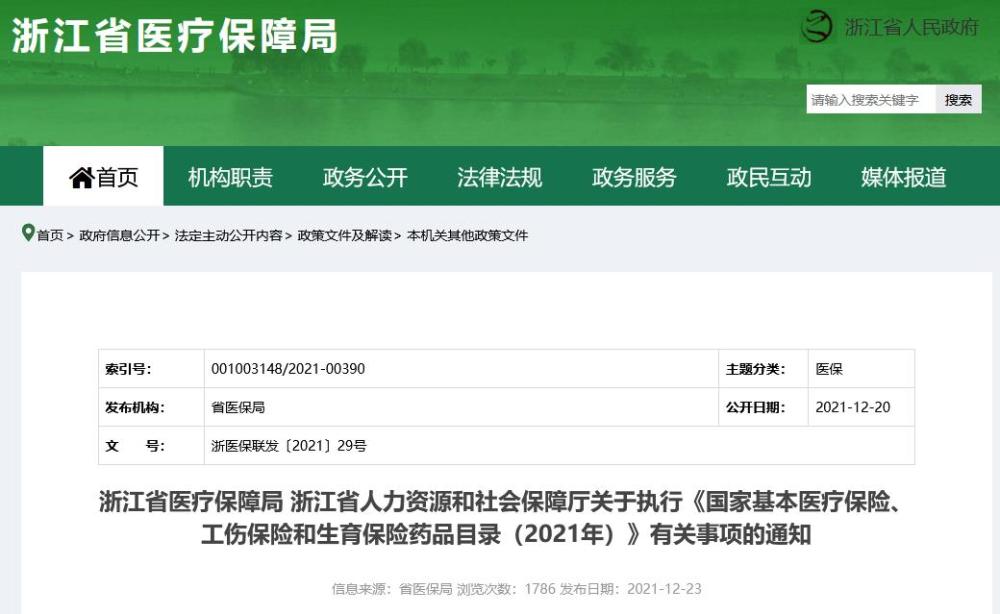
Task: Go to 法定主动公开内容 breadcrumb link
Action: tap(228, 235)
